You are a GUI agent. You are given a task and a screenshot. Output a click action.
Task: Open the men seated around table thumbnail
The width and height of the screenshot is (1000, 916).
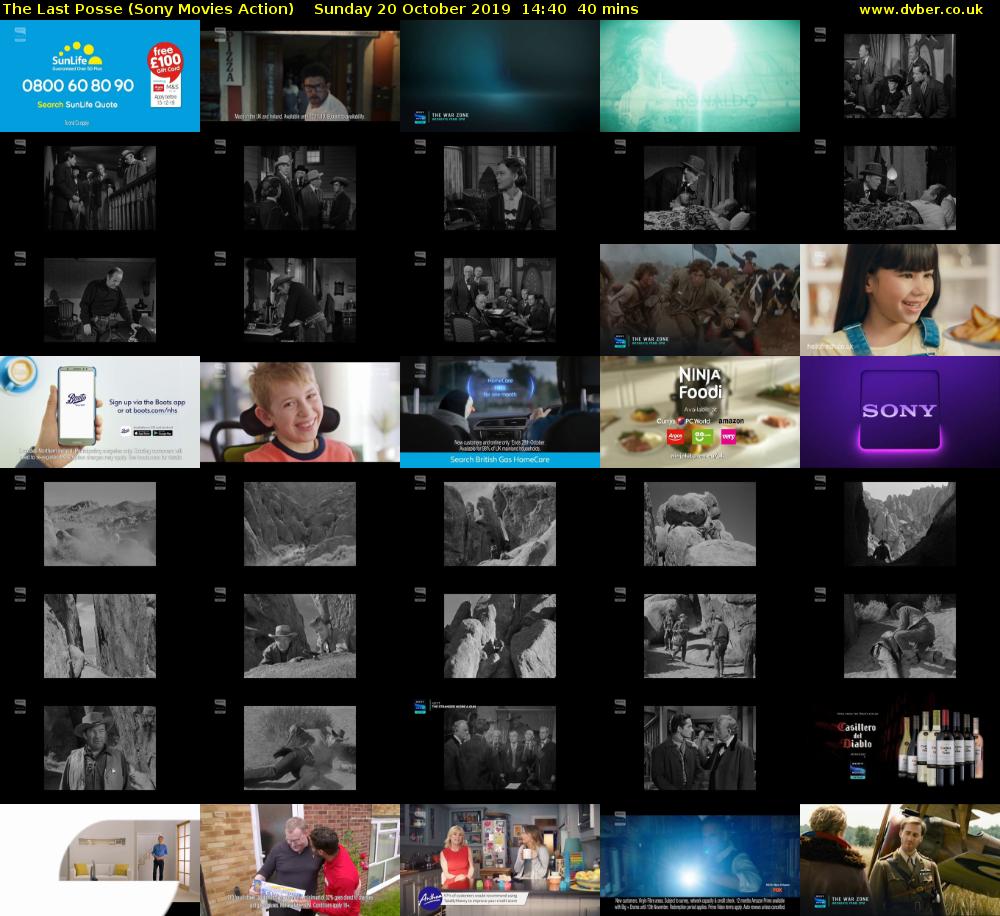pyautogui.click(x=500, y=300)
